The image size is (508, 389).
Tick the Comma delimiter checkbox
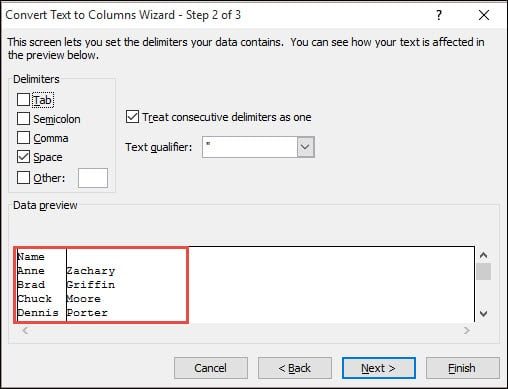[23, 138]
